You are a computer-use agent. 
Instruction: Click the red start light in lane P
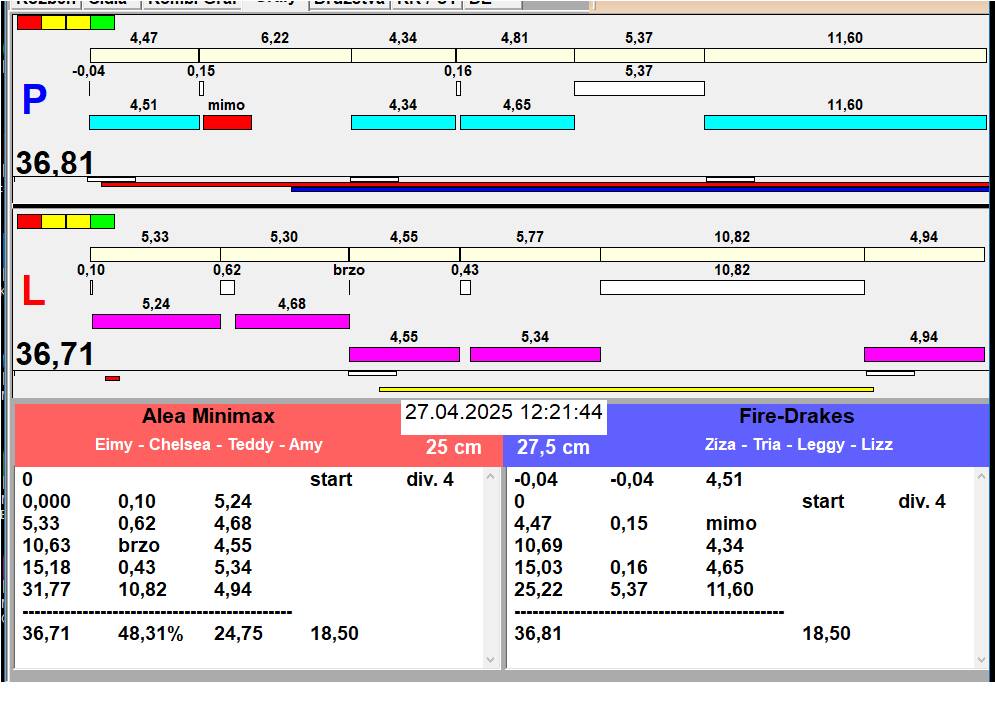click(29, 22)
